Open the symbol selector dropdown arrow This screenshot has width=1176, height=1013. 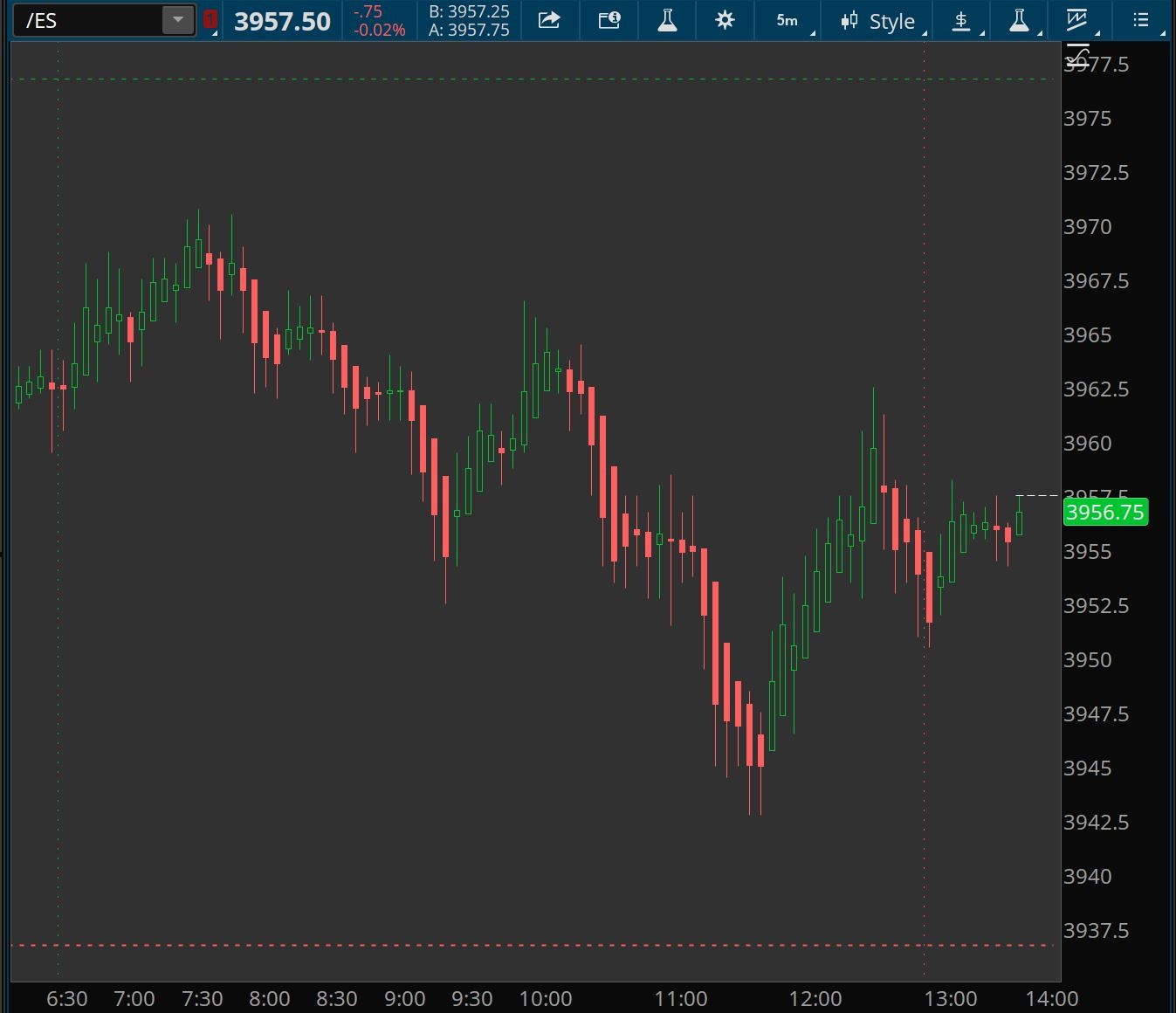click(178, 20)
